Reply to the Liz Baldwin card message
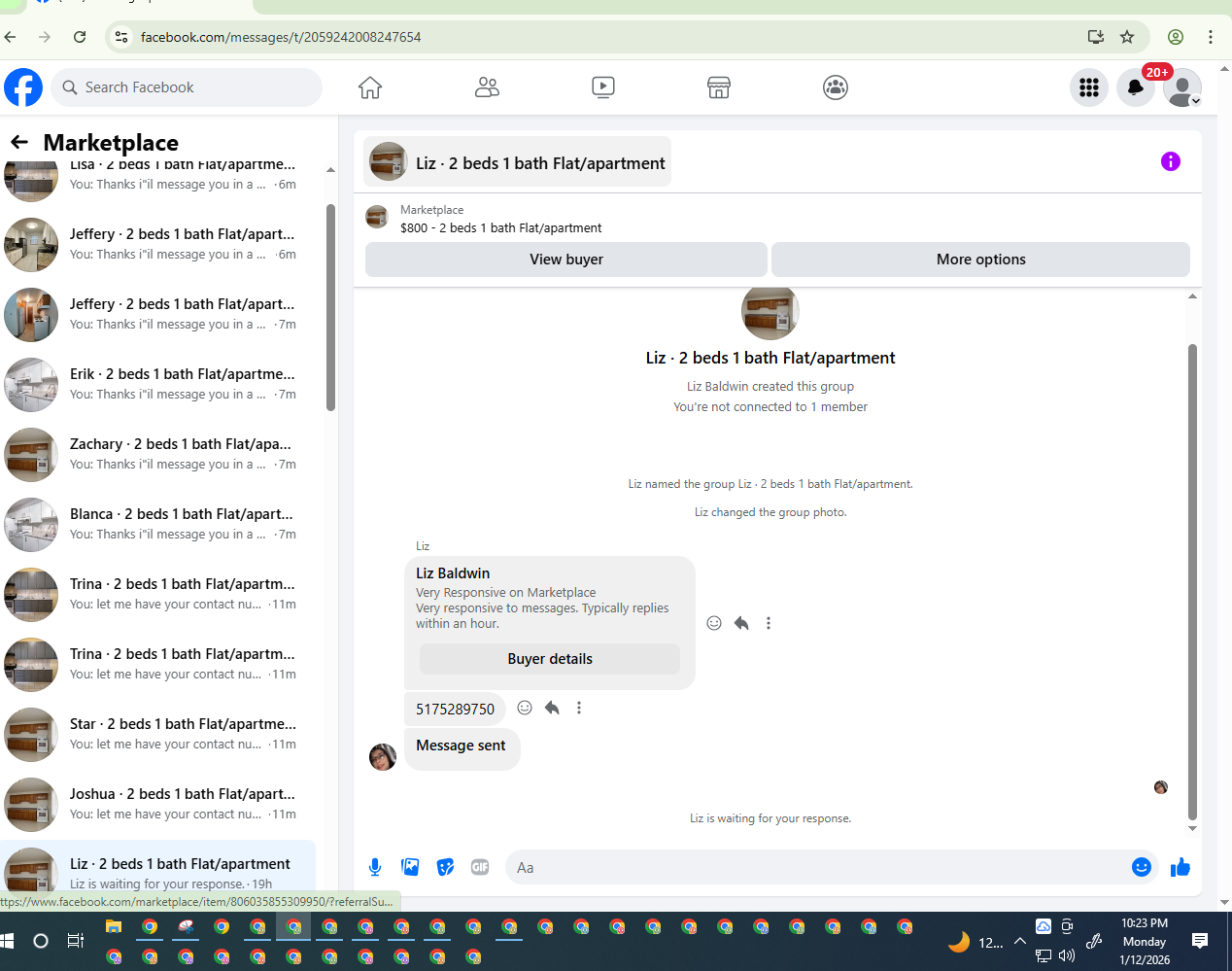This screenshot has height=971, width=1232. [741, 623]
